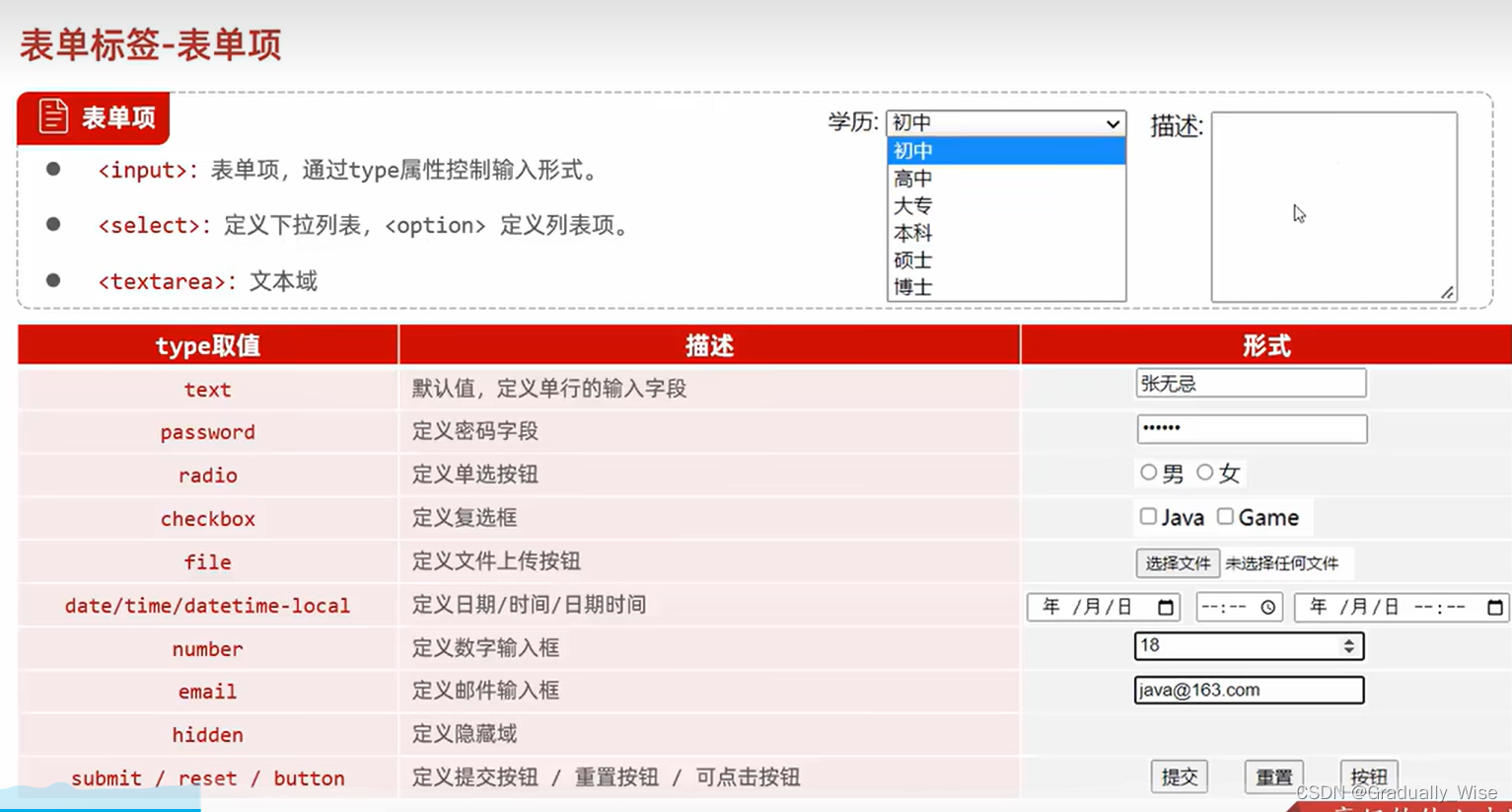Click the radio type cell
The height and width of the screenshot is (812, 1512).
208,476
